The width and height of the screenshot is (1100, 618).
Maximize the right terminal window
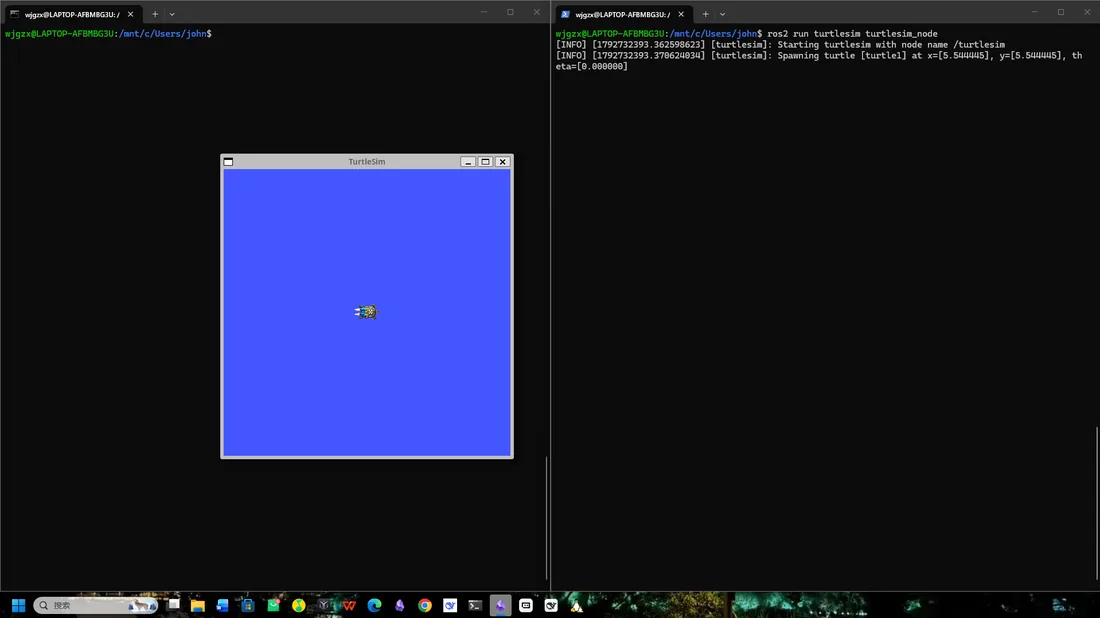pos(1061,12)
